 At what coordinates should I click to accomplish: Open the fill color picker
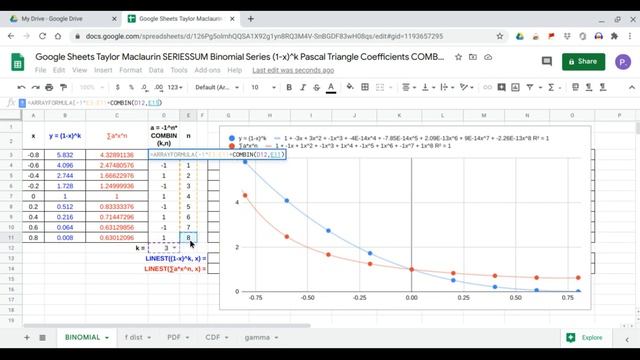click(350, 87)
